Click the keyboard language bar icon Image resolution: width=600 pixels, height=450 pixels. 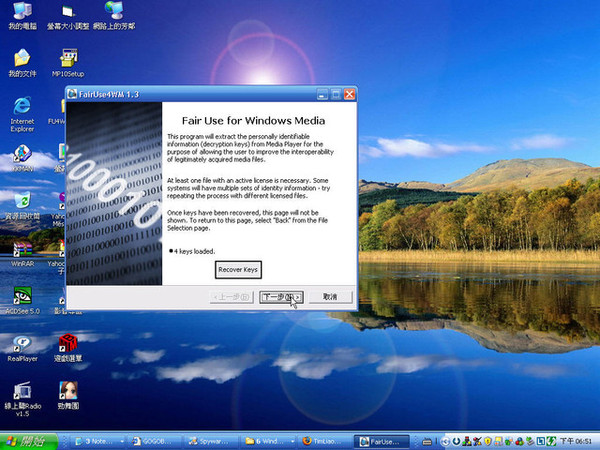point(427,442)
